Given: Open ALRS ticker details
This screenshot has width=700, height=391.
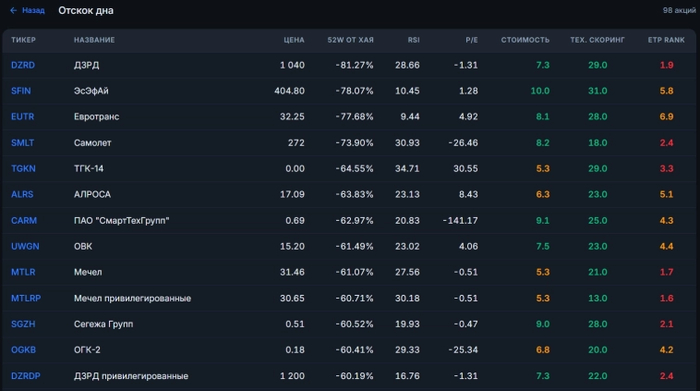Looking at the screenshot, I should [22, 195].
